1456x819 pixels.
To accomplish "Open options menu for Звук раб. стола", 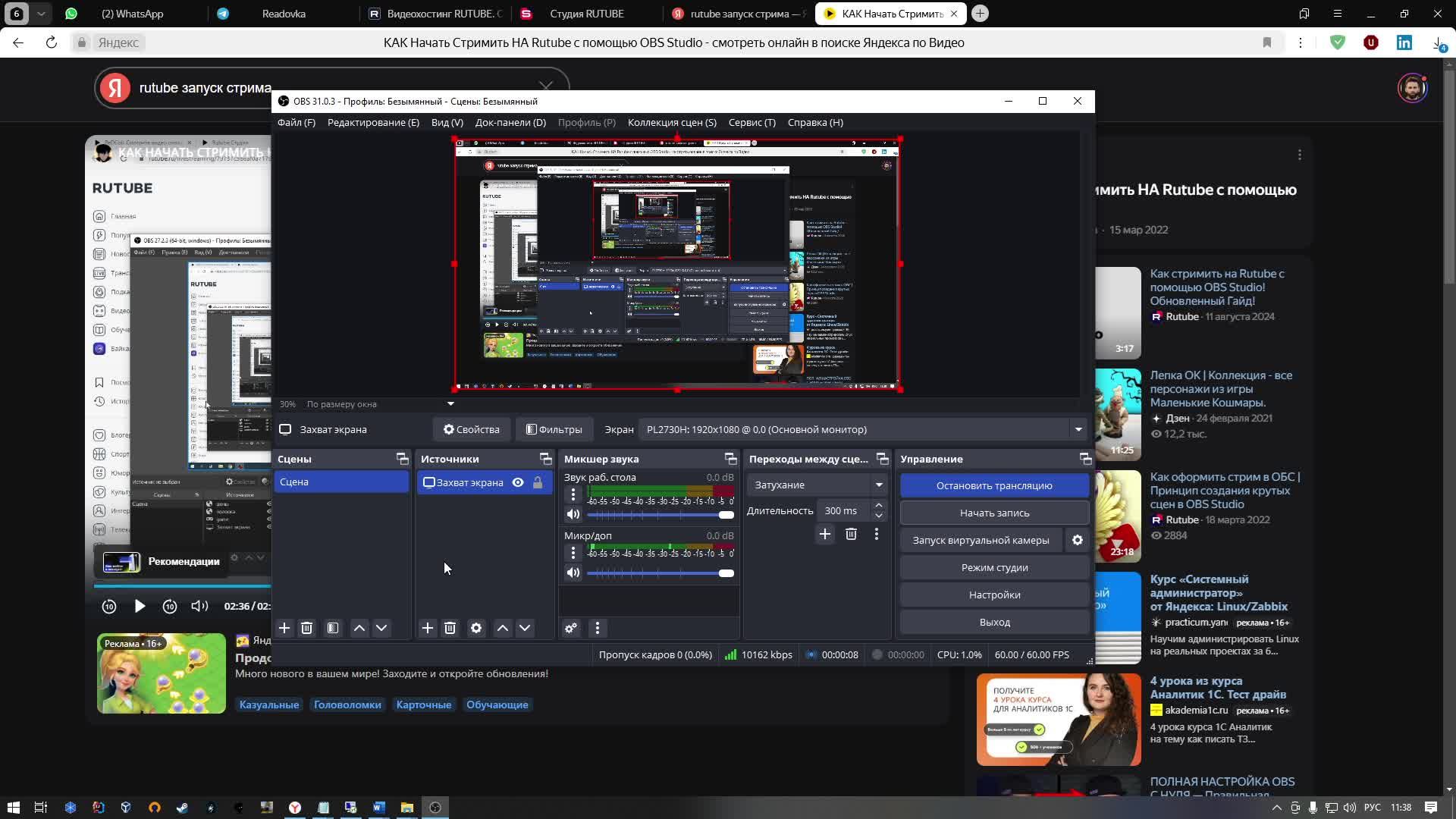I will 573,494.
